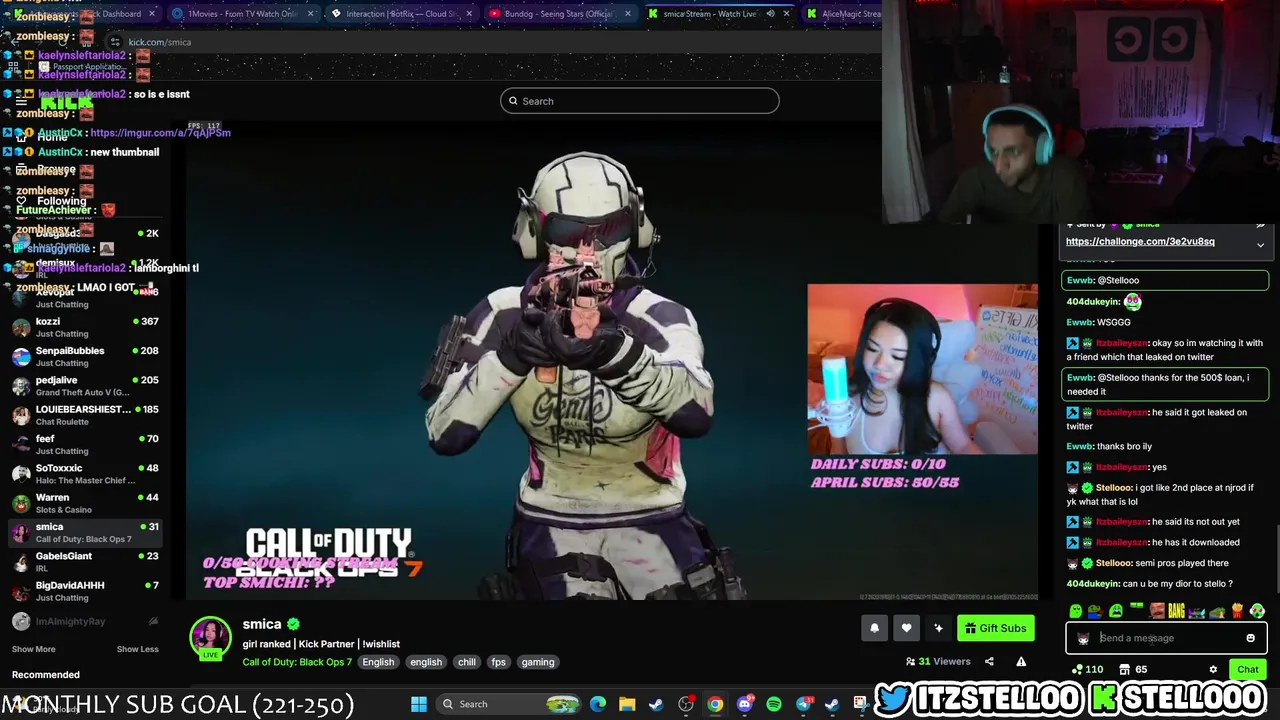
Task: Open the challenge.com/3e2vu8sq link
Action: pyautogui.click(x=1140, y=241)
